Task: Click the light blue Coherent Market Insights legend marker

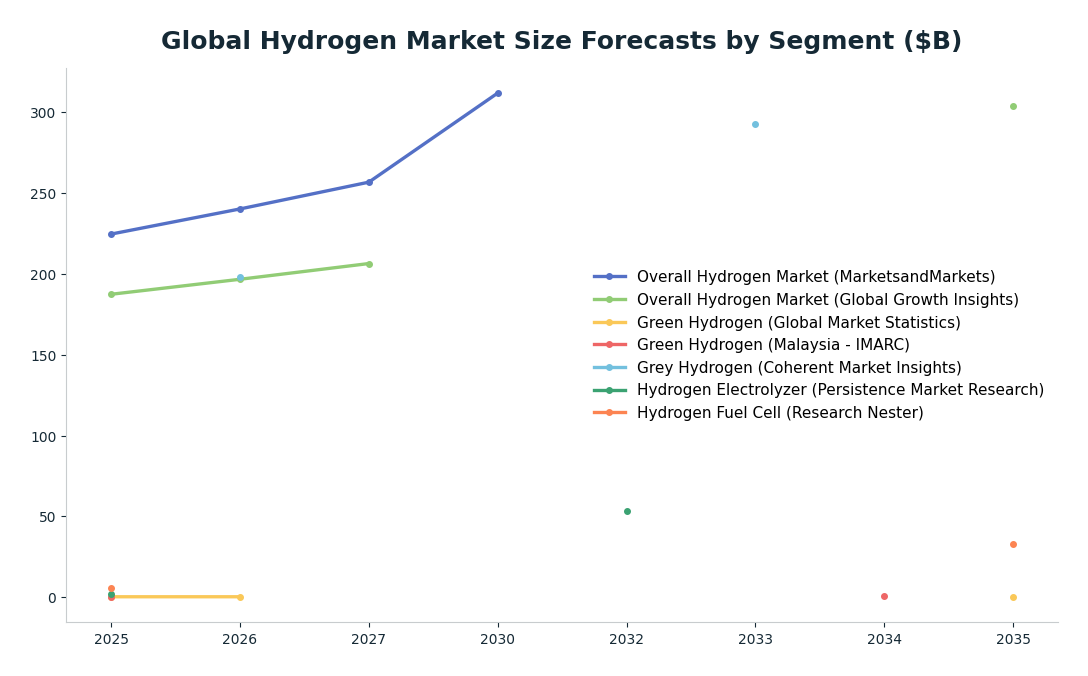Action: [x=610, y=368]
